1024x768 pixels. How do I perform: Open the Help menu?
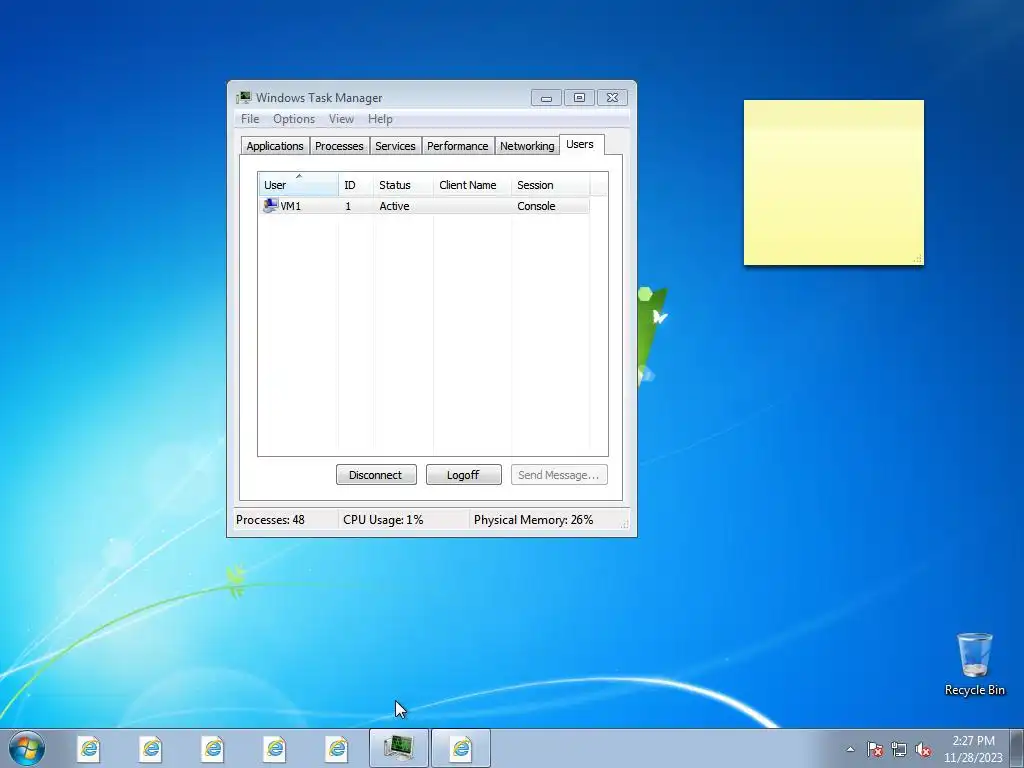[x=380, y=119]
